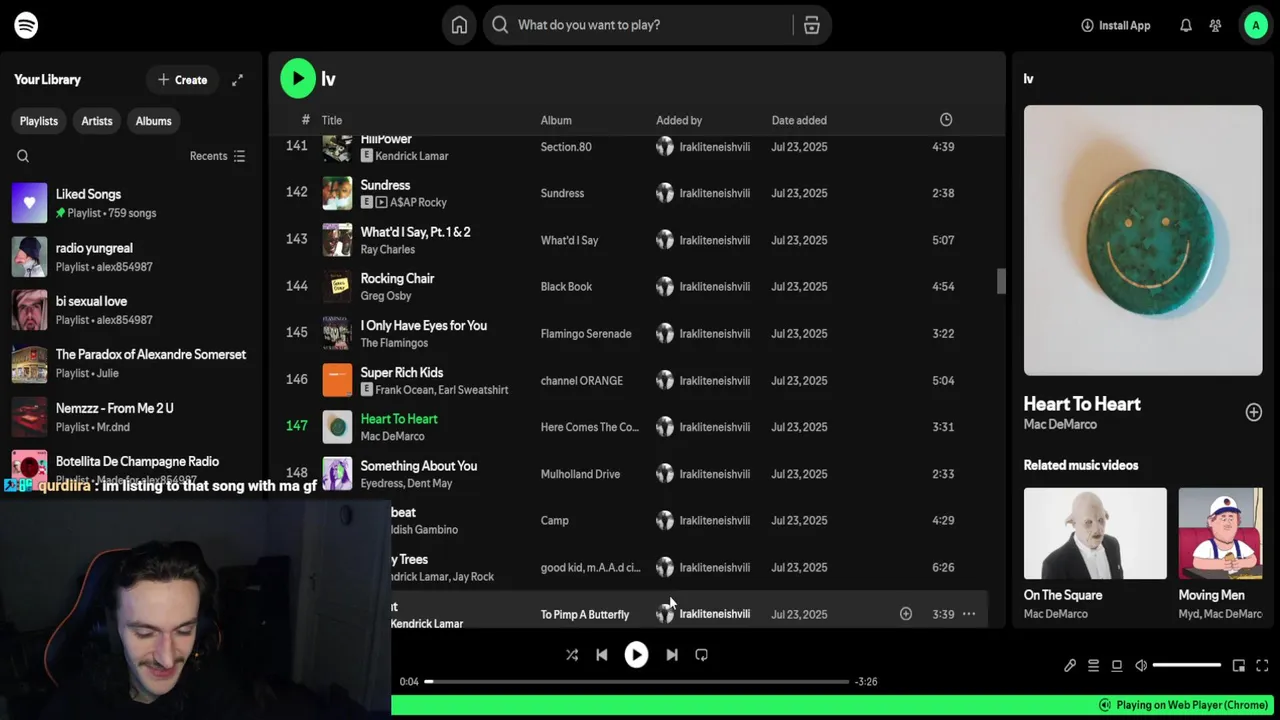This screenshot has height=720, width=1280.
Task: Open the Spotify logo home link
Action: (x=26, y=25)
